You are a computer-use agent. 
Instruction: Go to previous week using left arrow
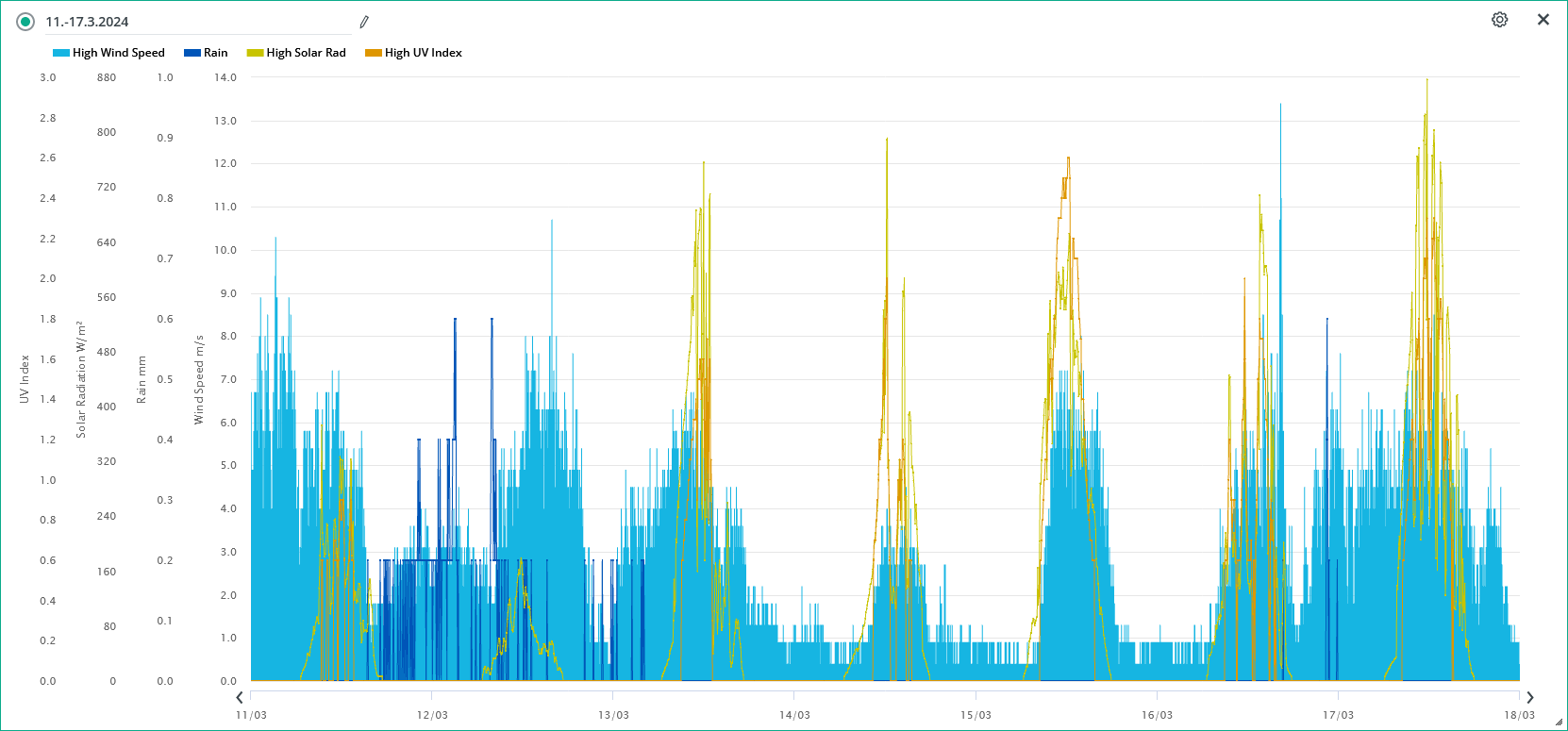tap(240, 697)
